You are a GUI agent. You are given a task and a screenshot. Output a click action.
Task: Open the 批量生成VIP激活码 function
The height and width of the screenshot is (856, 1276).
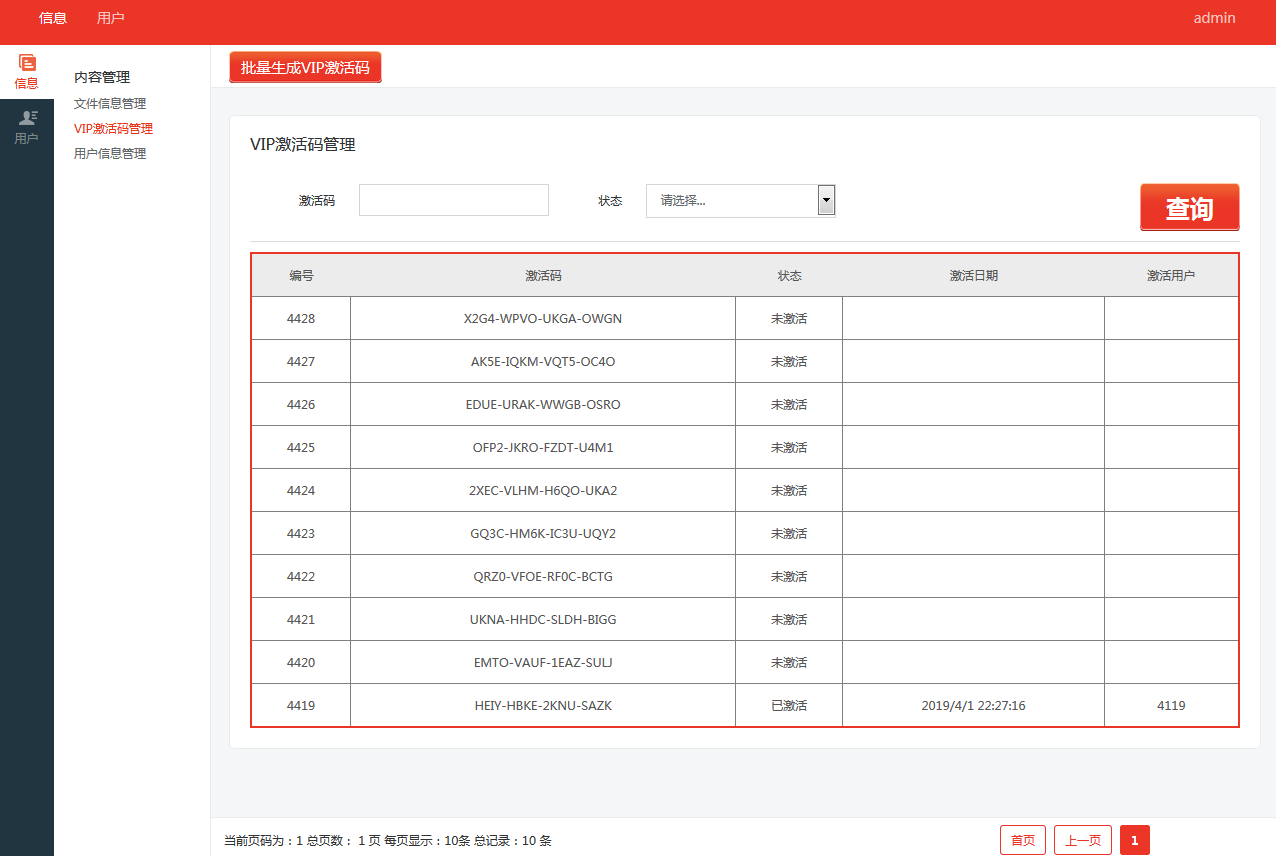tap(305, 67)
